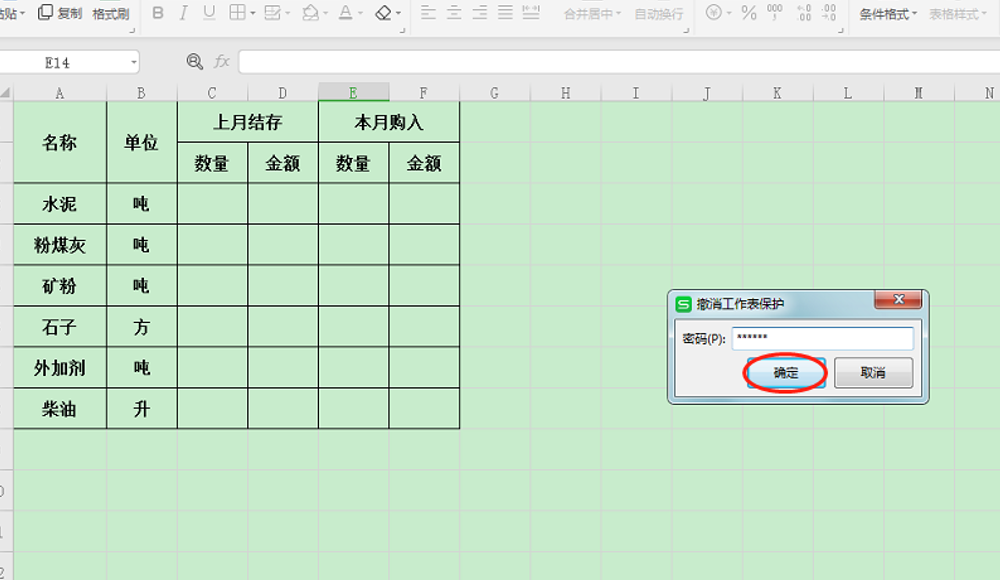This screenshot has height=580, width=1000.
Task: Open the insert function fx button
Action: coord(221,61)
